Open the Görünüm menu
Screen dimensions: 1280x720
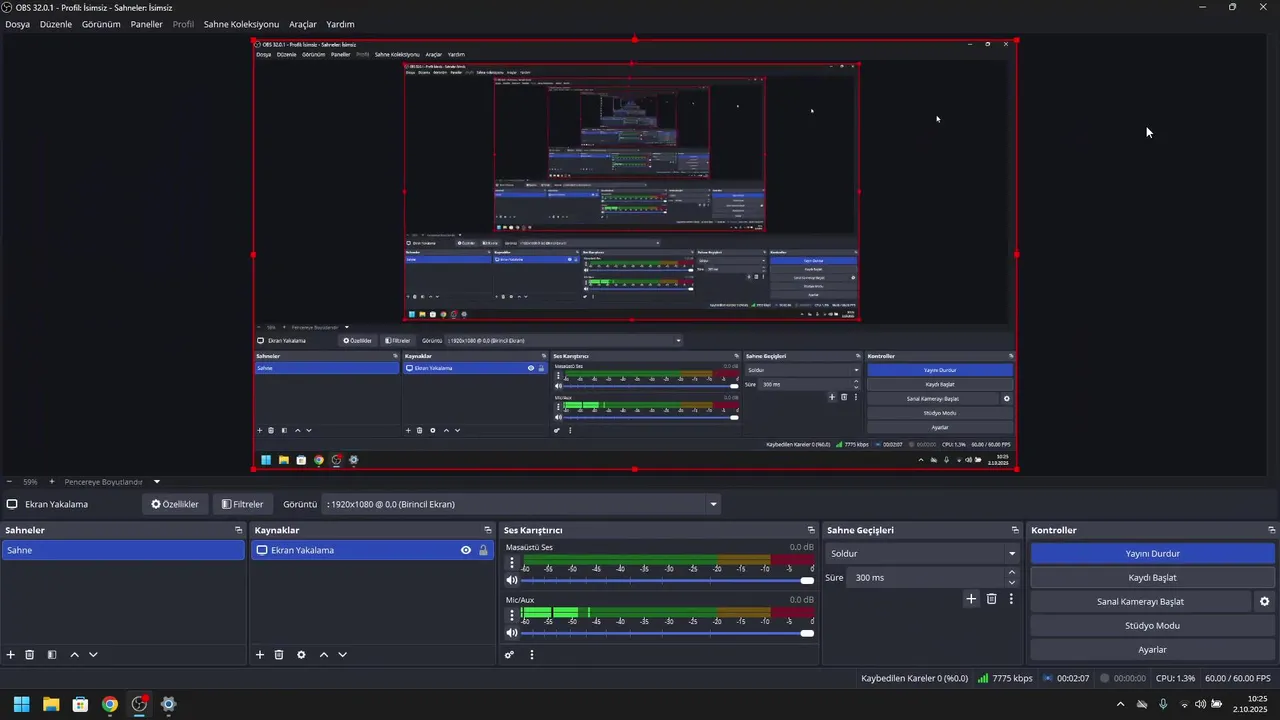(x=101, y=24)
